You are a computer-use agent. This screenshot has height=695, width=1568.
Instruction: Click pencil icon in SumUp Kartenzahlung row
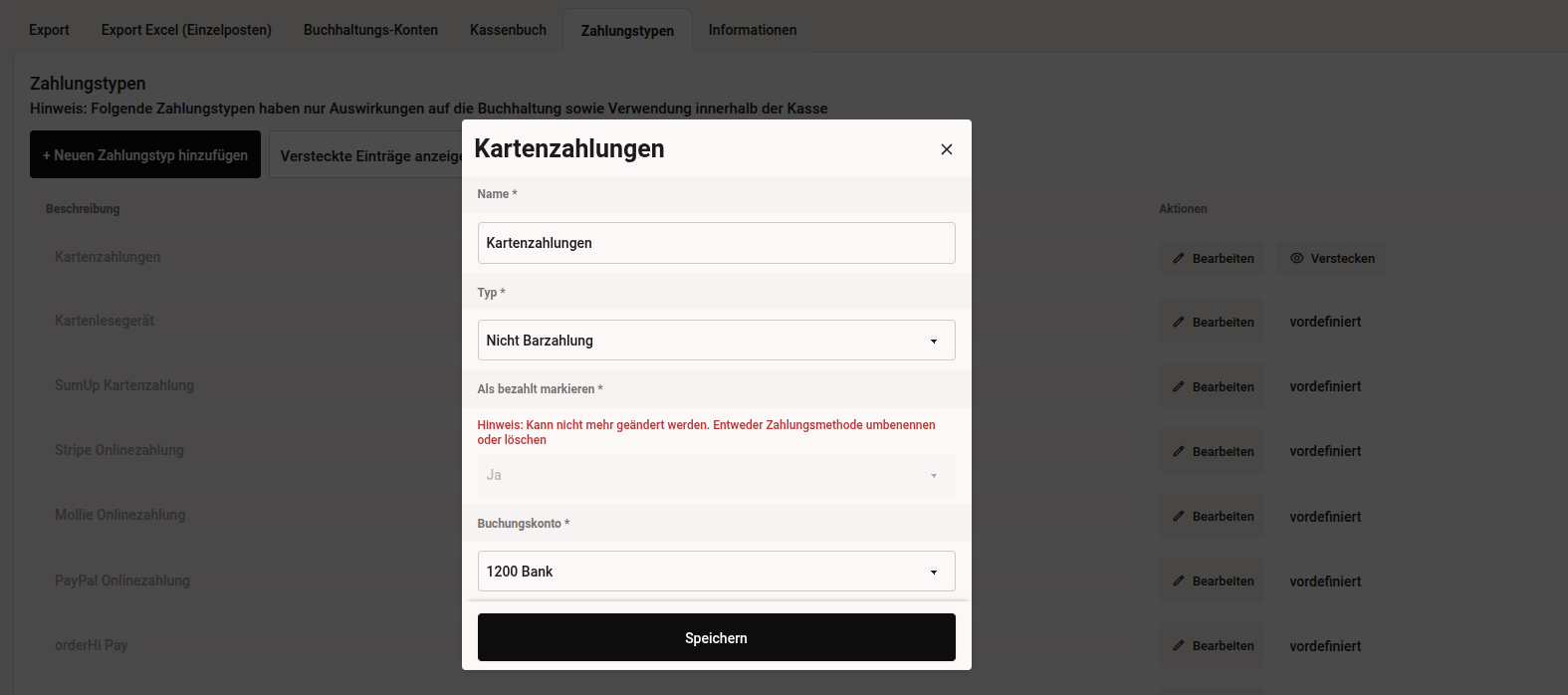coord(1179,387)
